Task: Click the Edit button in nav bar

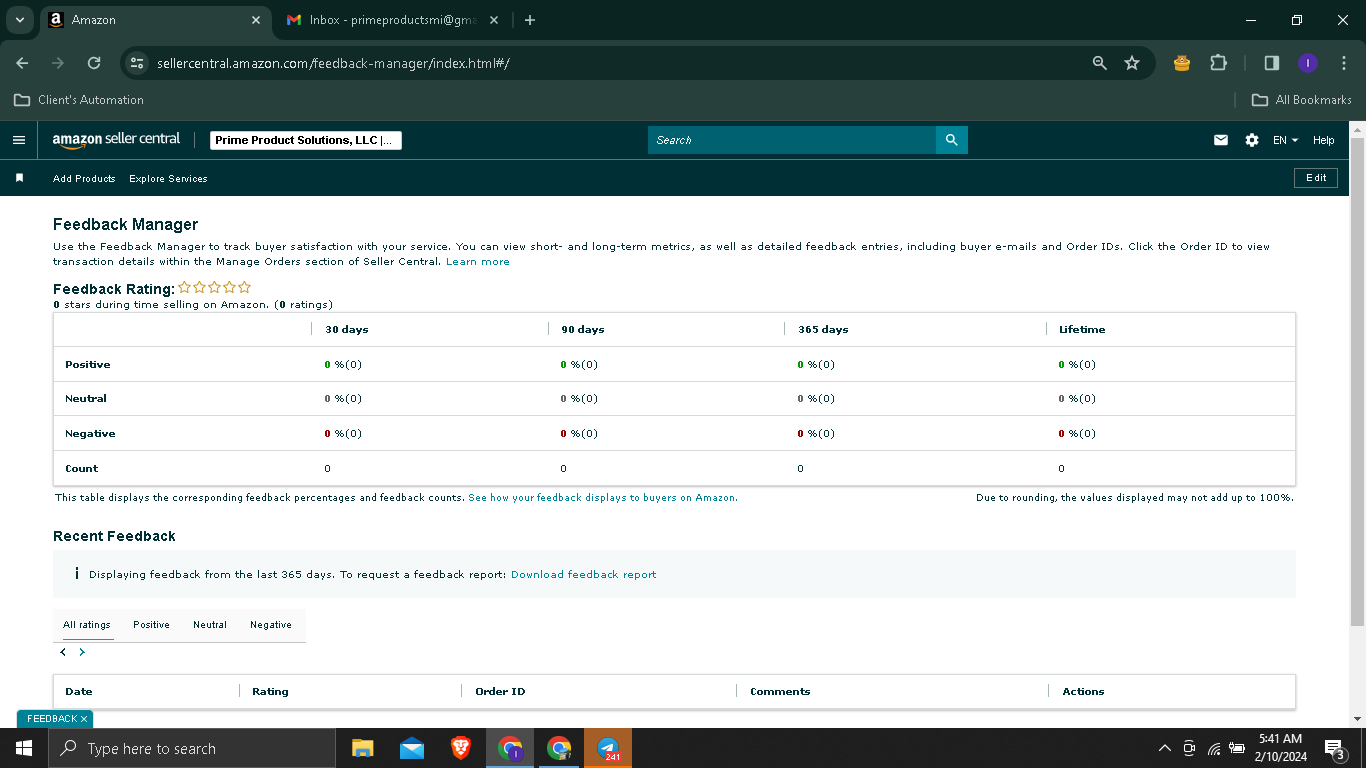Action: pyautogui.click(x=1316, y=178)
